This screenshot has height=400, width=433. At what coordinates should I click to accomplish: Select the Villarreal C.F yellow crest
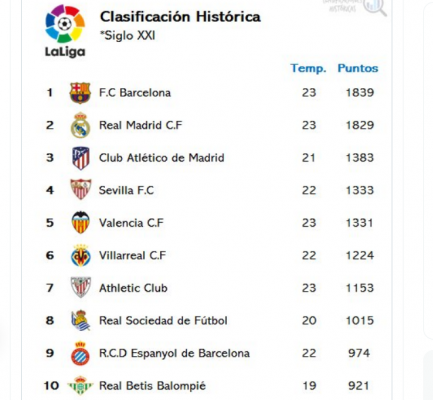(81, 255)
